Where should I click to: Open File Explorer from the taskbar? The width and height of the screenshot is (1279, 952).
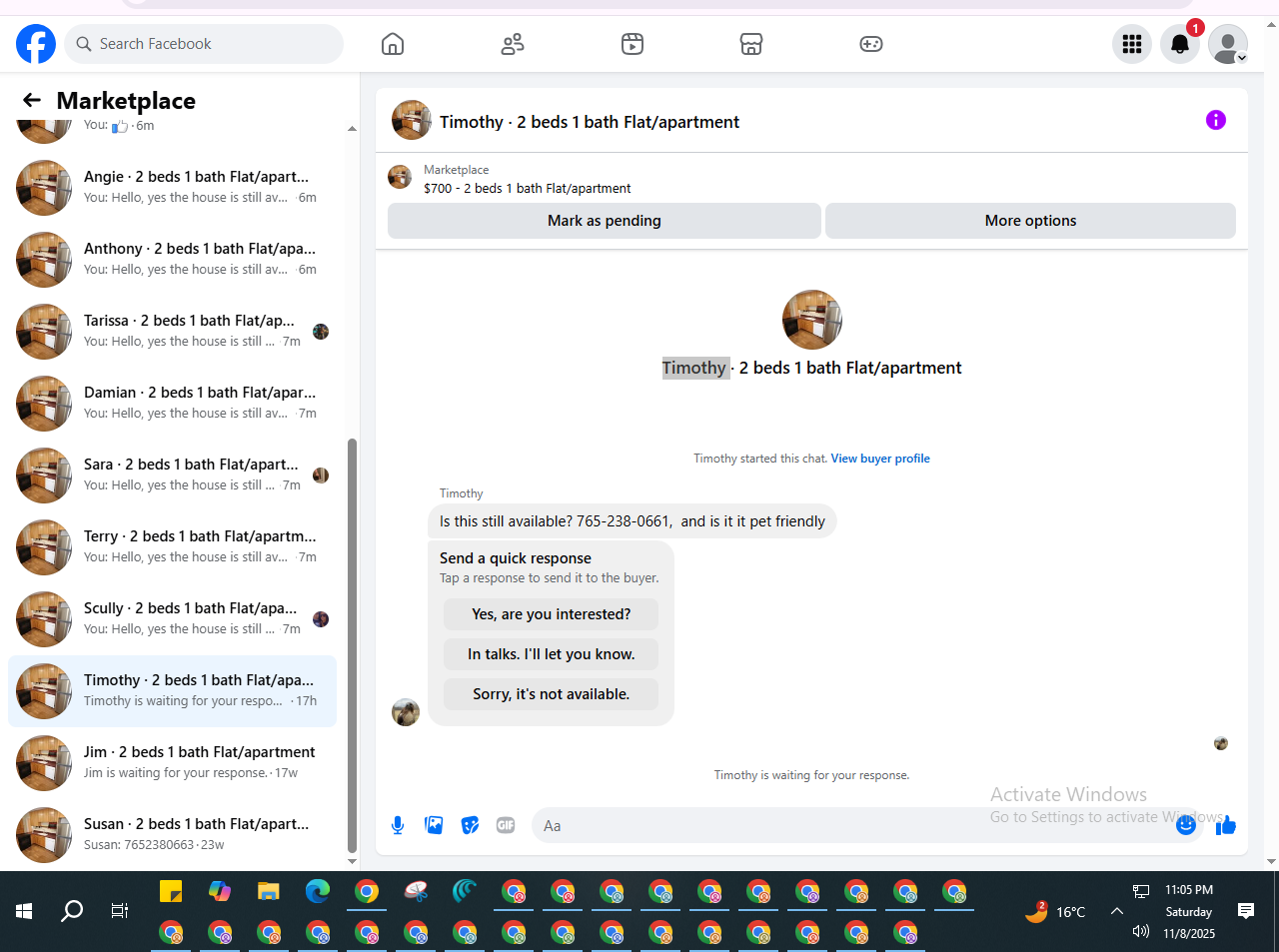[x=269, y=891]
